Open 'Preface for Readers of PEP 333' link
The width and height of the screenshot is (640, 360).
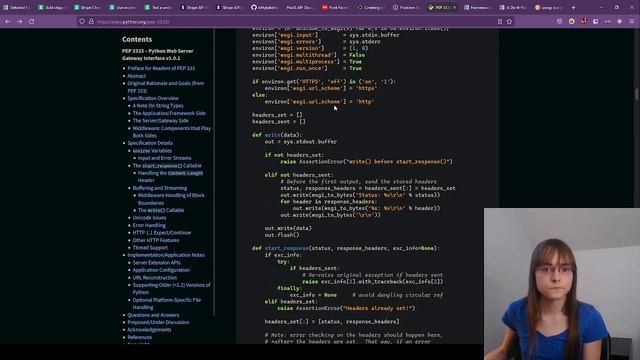pyautogui.click(x=161, y=68)
